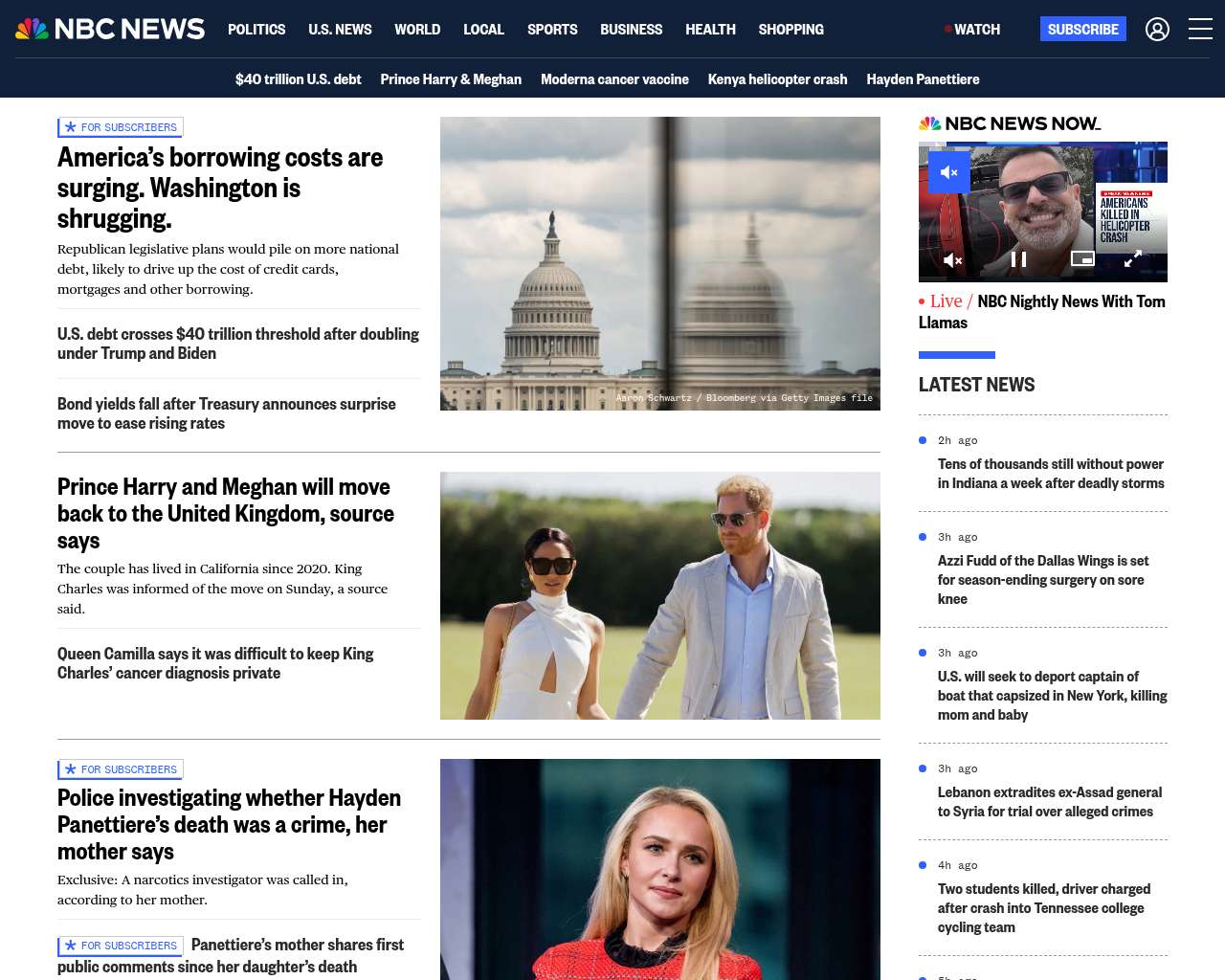This screenshot has height=980, width=1225.
Task: Open the Indiana power outage story
Action: (1051, 474)
